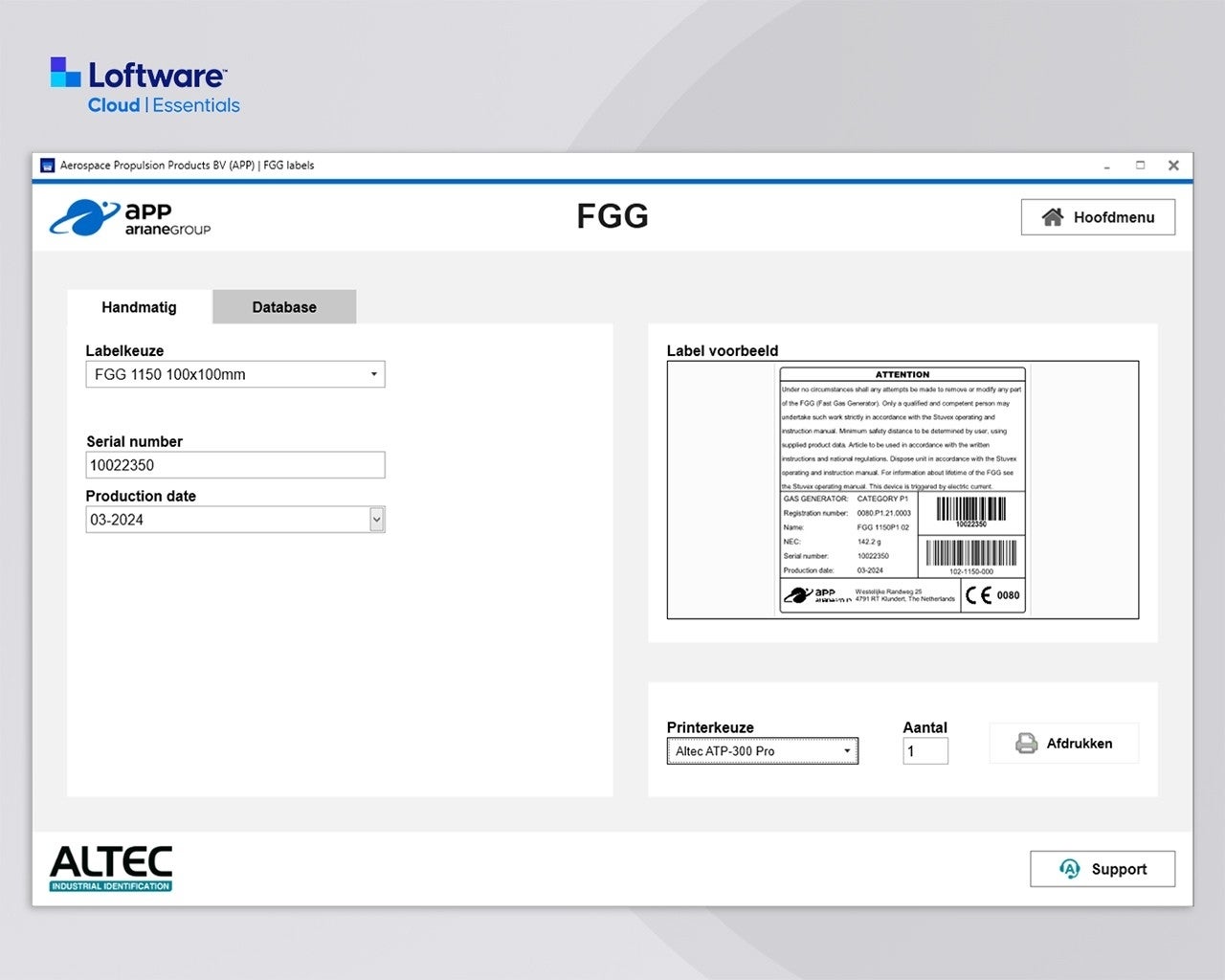Image resolution: width=1225 pixels, height=980 pixels.
Task: Click the printer icon beside Afdrukken
Action: tap(1026, 744)
